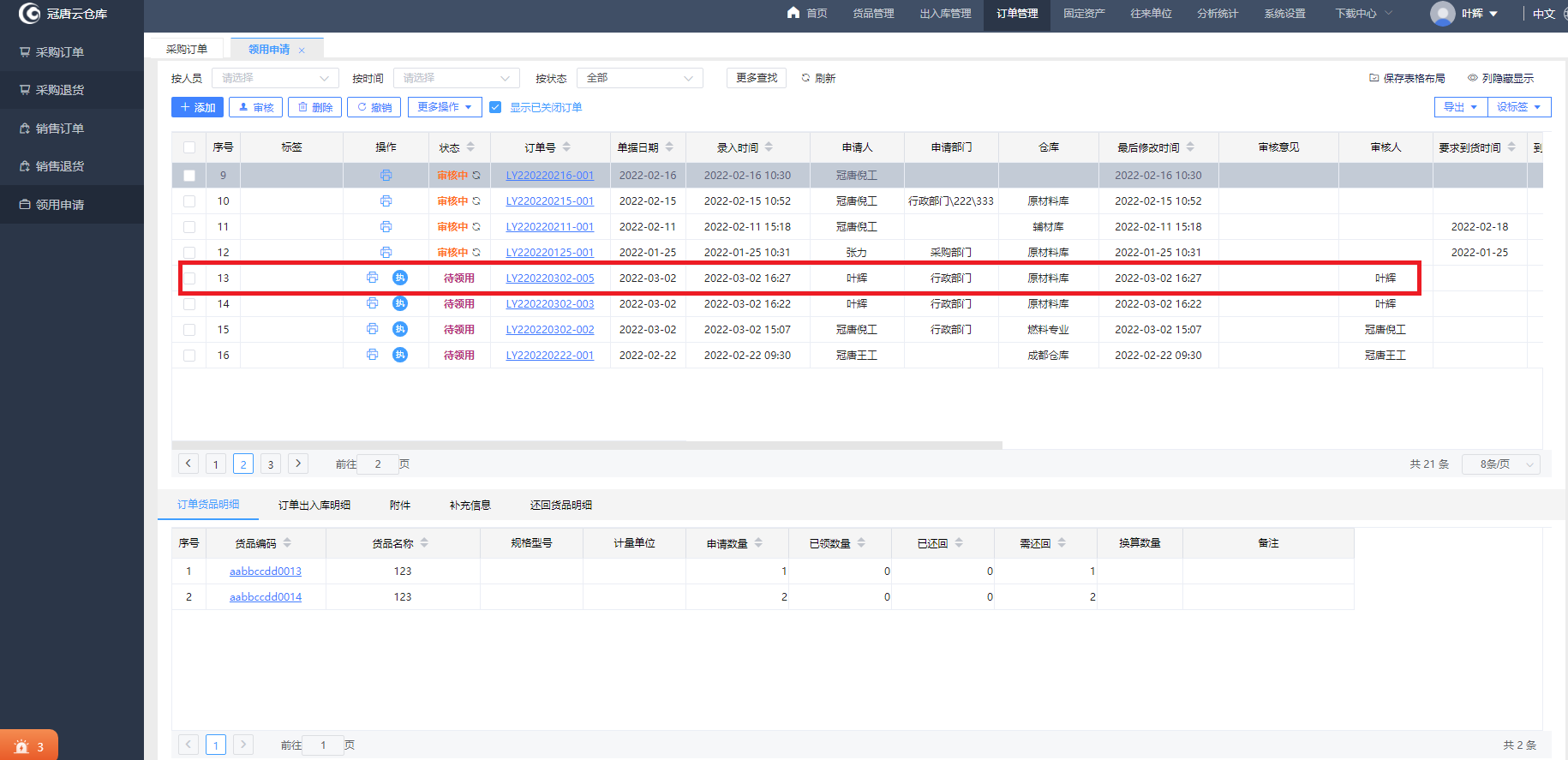1568x760 pixels.
Task: Open the 按时间 dropdown selector
Action: click(457, 78)
